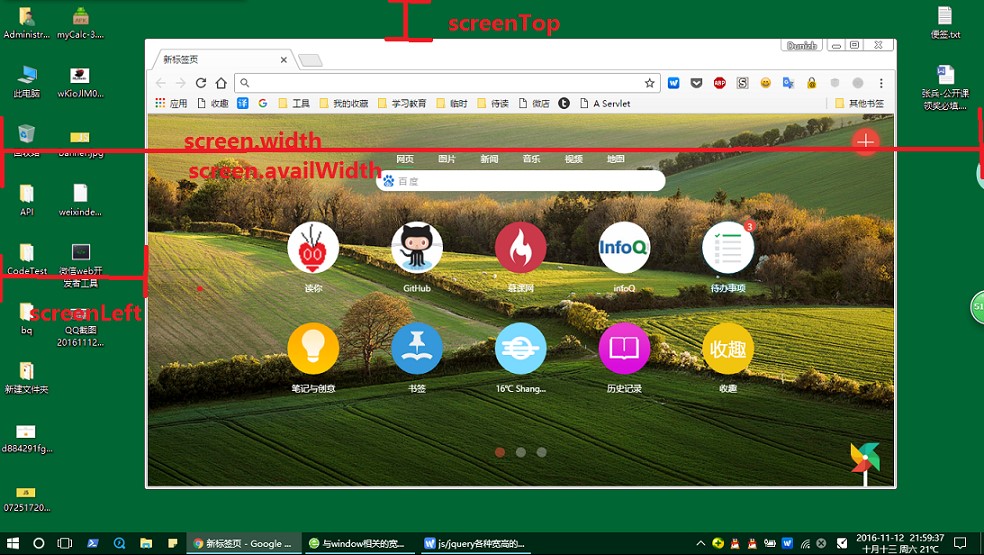Click the address bar in Chrome

[447, 83]
